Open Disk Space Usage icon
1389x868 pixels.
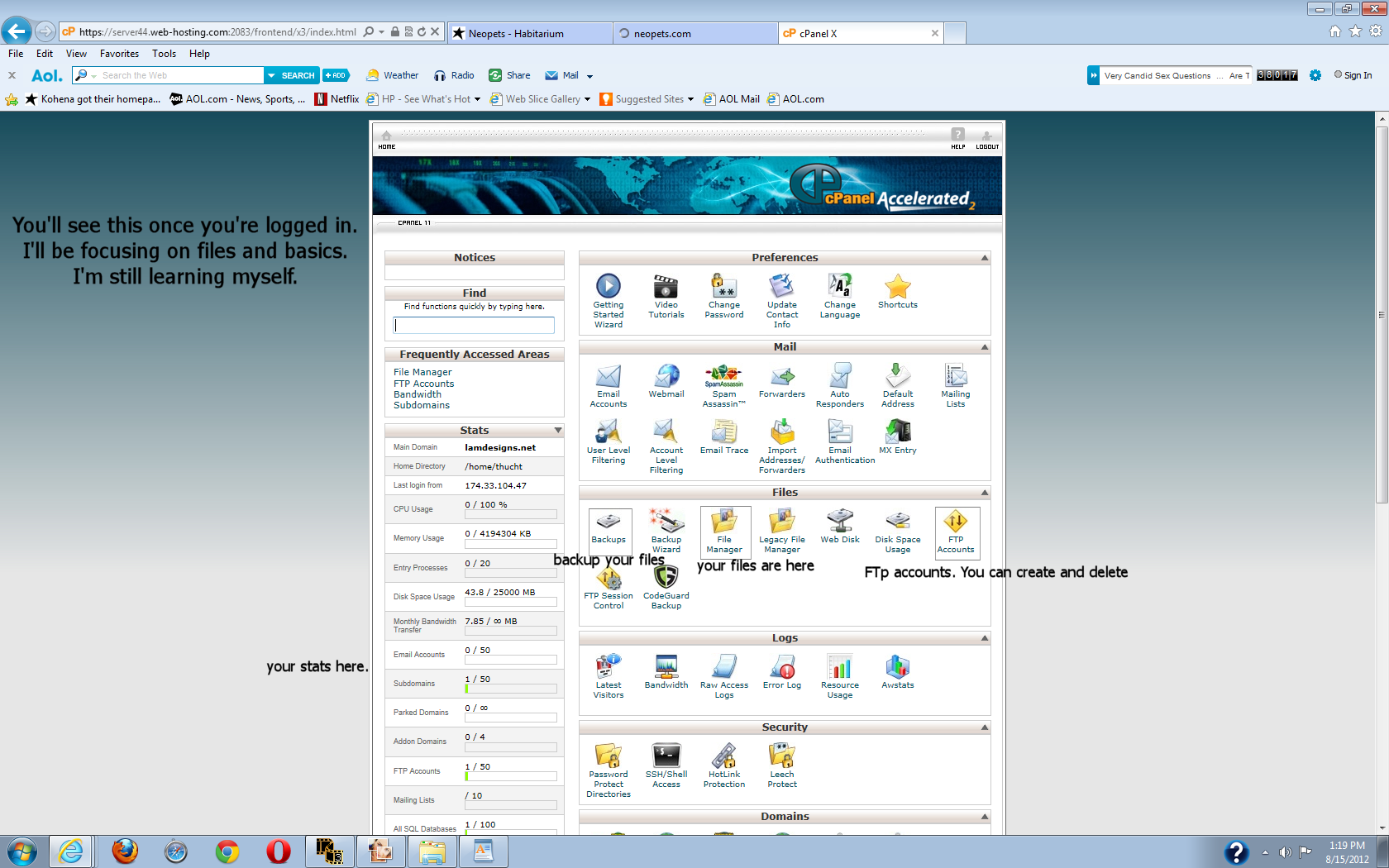click(x=898, y=521)
